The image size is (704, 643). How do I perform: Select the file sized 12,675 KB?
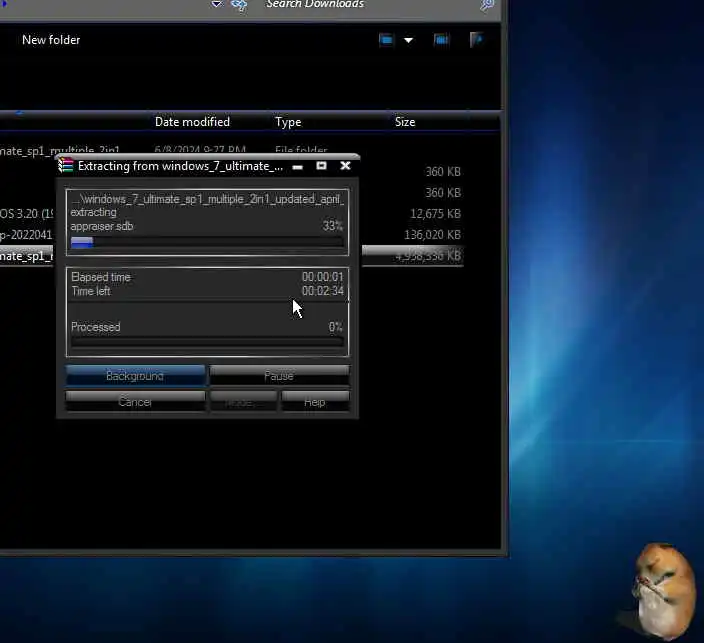pyautogui.click(x=435, y=214)
